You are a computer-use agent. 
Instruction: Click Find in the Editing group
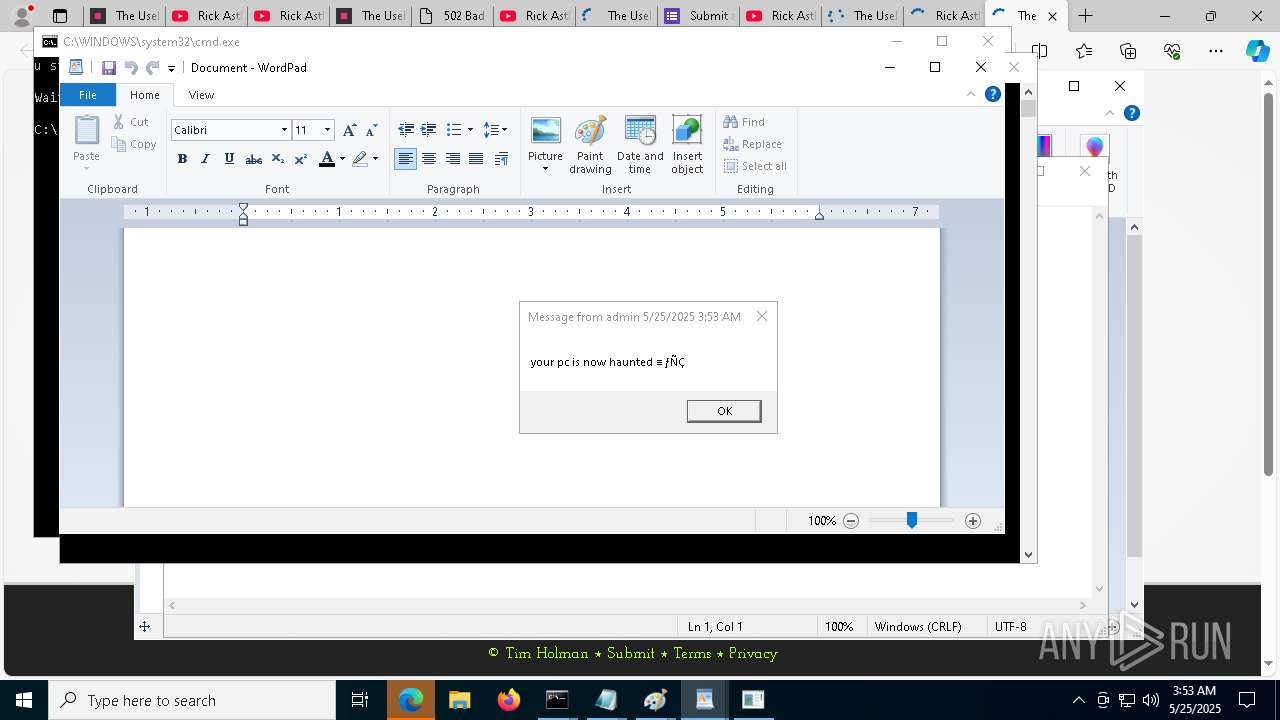pyautogui.click(x=744, y=122)
